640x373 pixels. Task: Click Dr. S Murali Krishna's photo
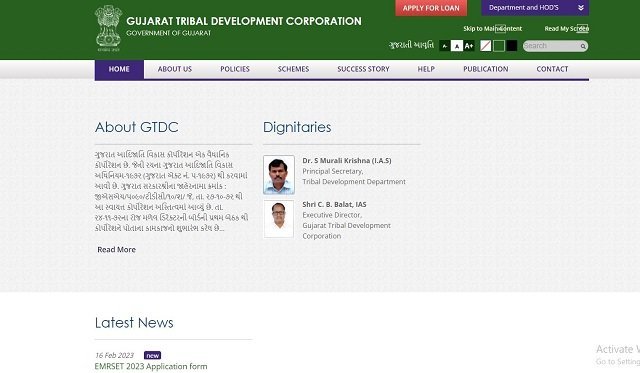coord(279,175)
